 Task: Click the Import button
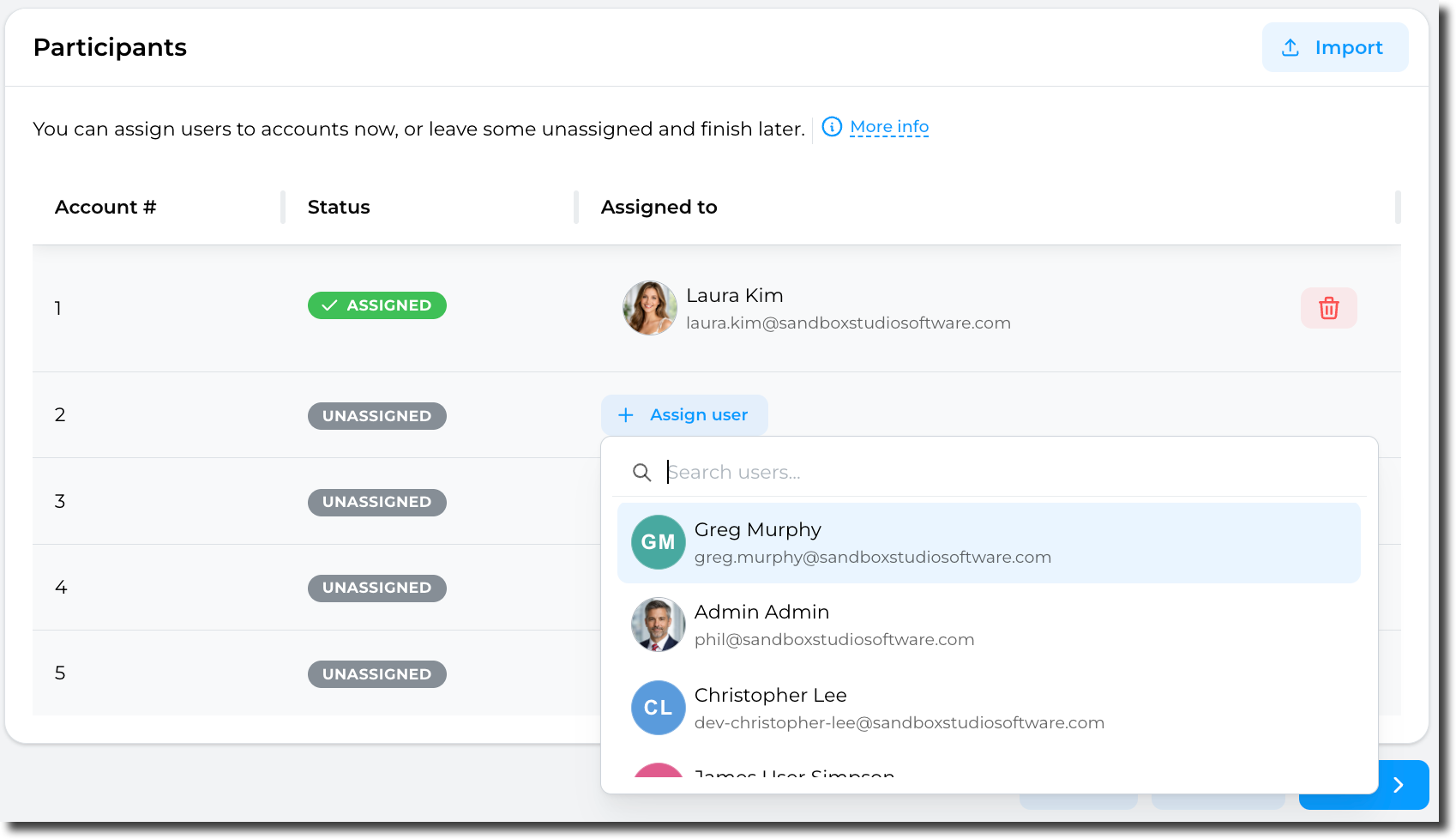tap(1334, 48)
